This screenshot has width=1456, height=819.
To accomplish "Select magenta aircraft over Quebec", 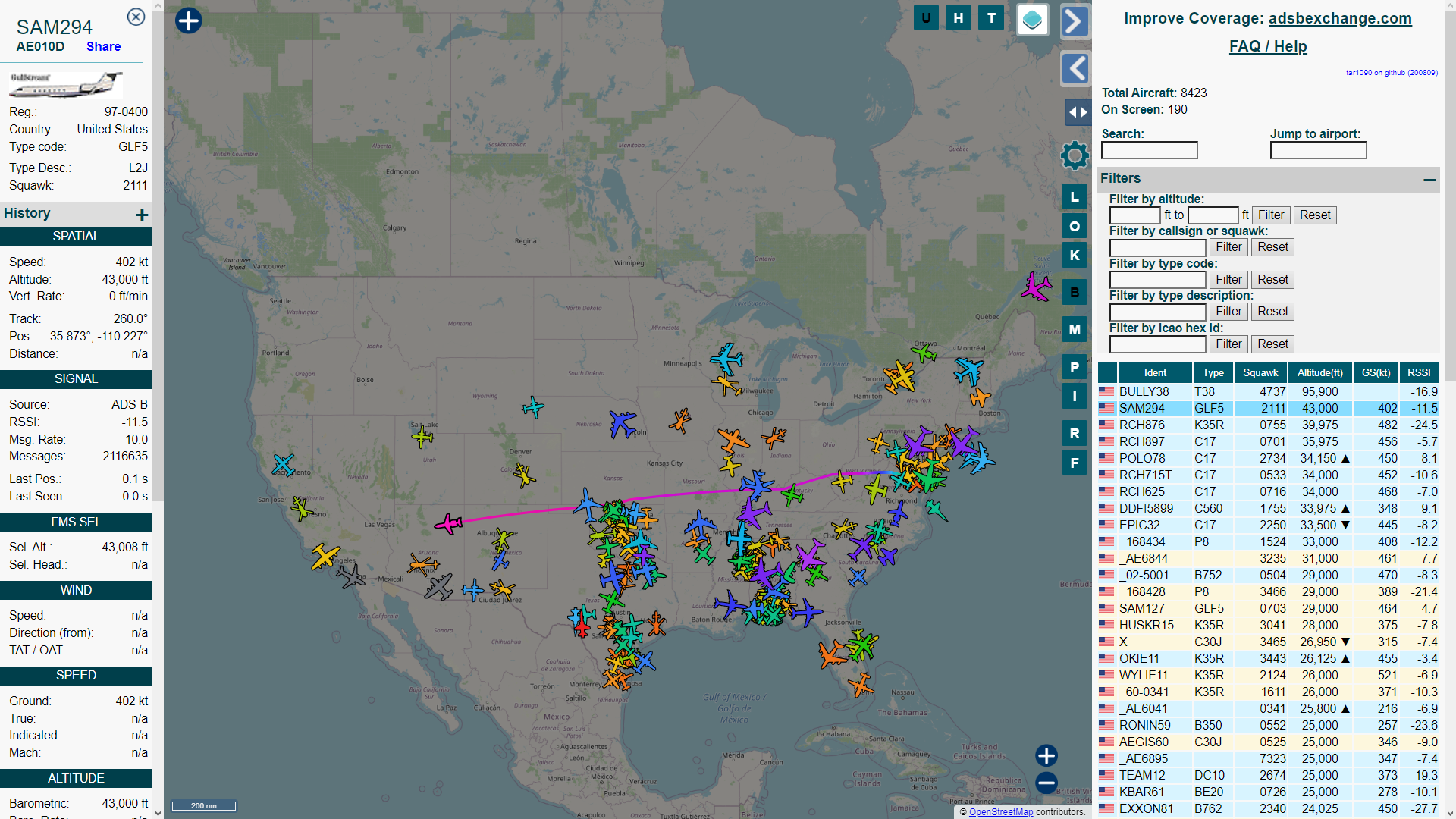I will (1035, 287).
